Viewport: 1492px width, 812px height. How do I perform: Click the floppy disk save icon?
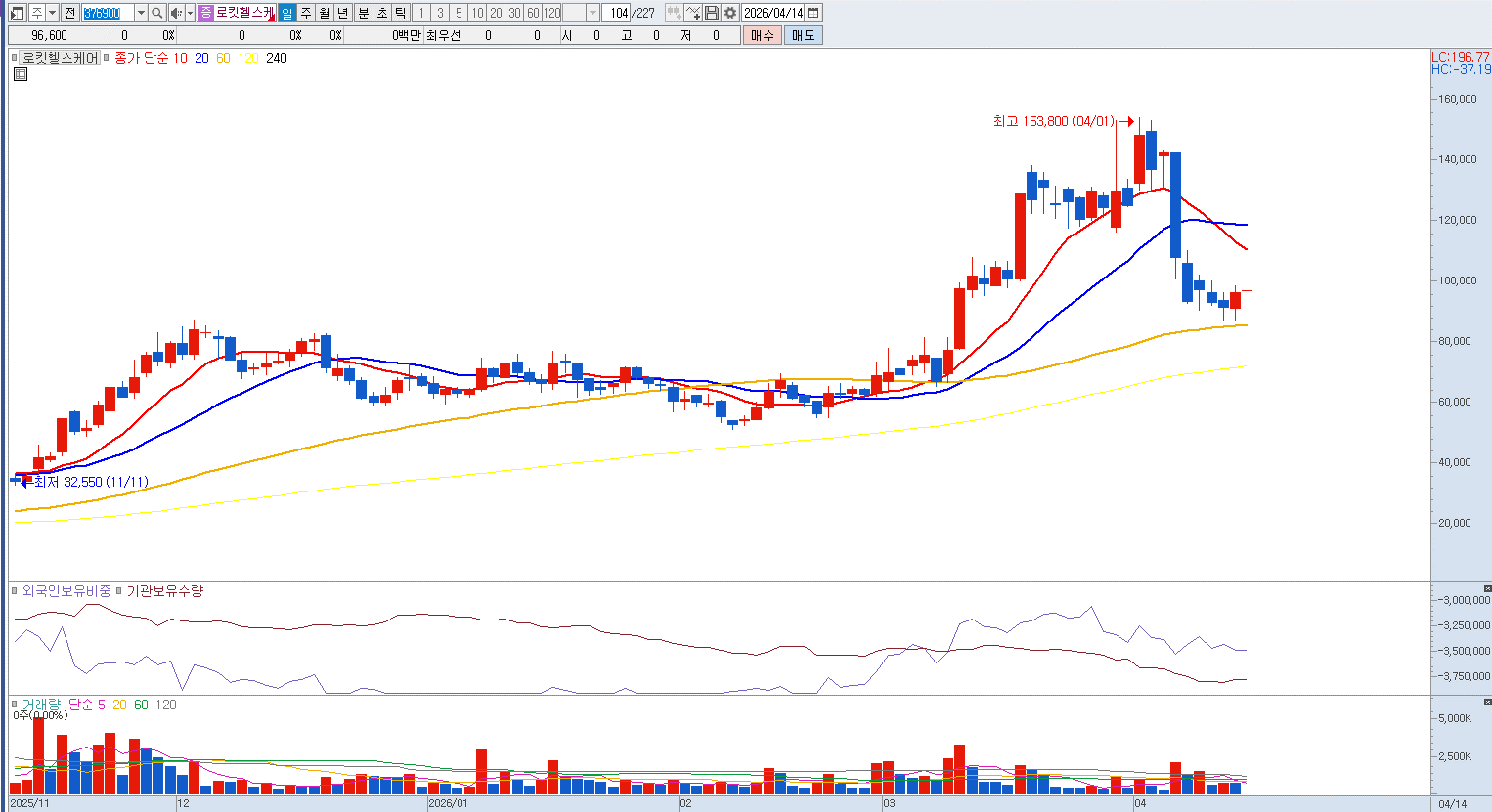pyautogui.click(x=712, y=13)
